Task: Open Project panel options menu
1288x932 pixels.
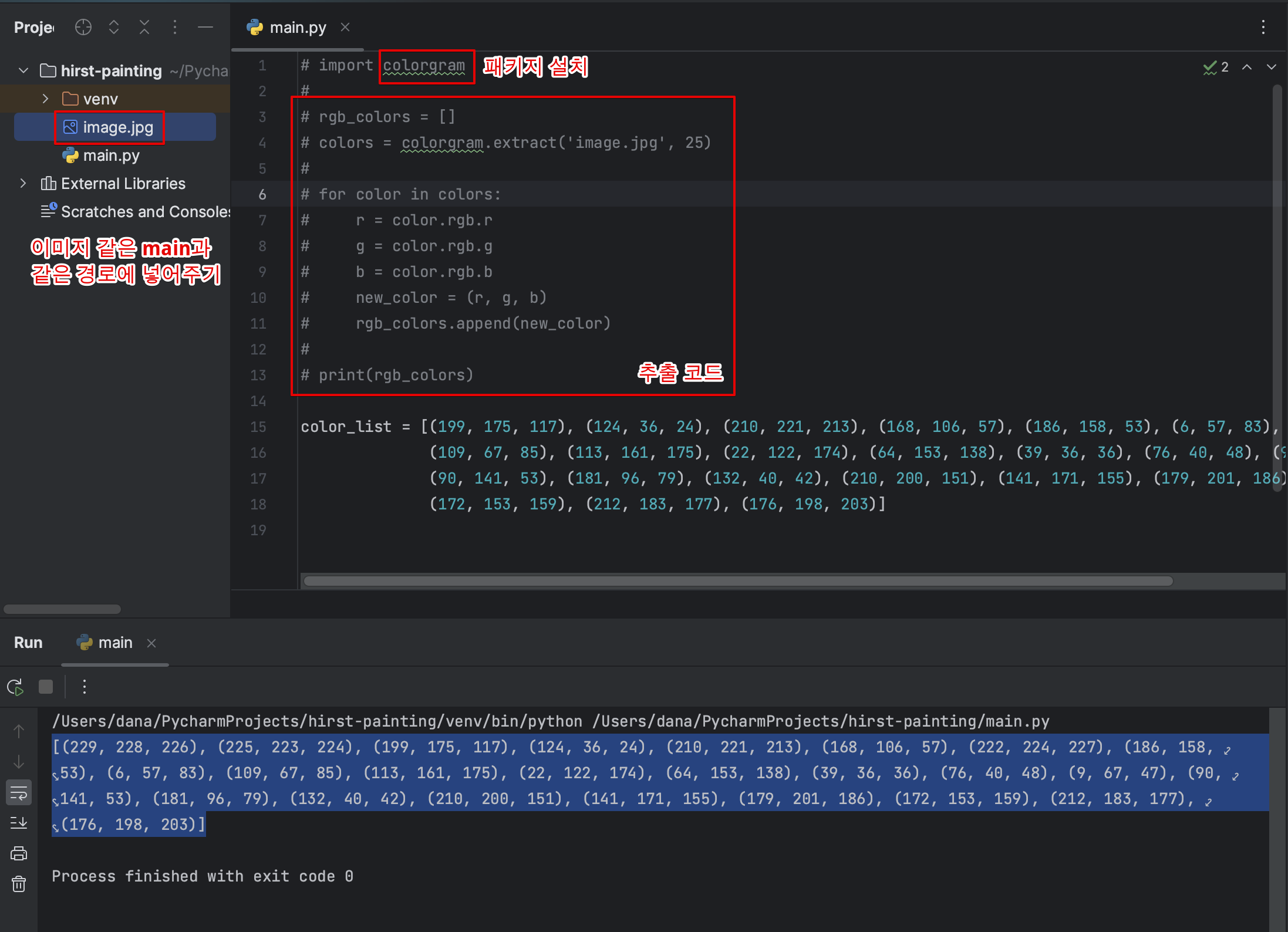Action: click(x=175, y=27)
